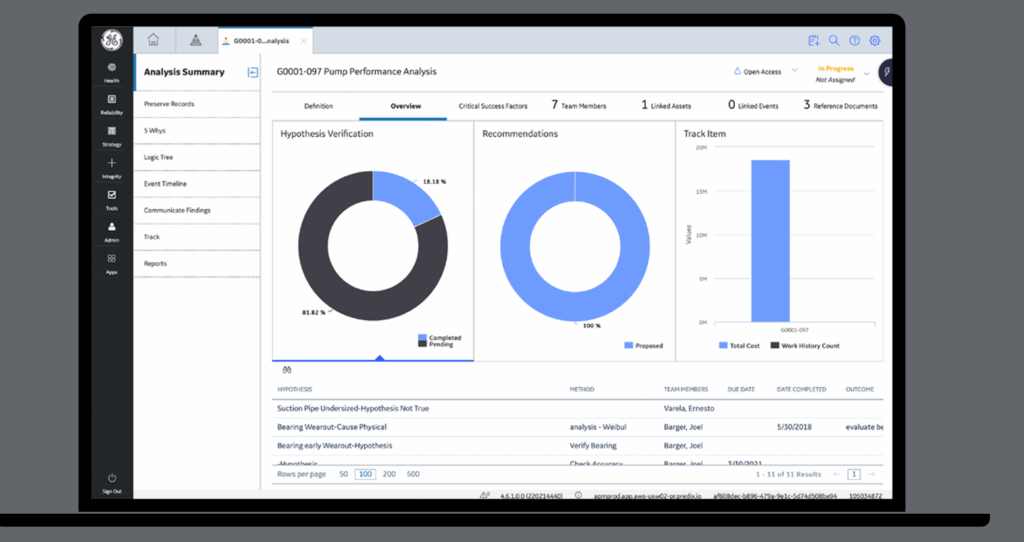This screenshot has width=1024, height=542.
Task: Switch to Critical Success Factors tab
Action: [492, 105]
